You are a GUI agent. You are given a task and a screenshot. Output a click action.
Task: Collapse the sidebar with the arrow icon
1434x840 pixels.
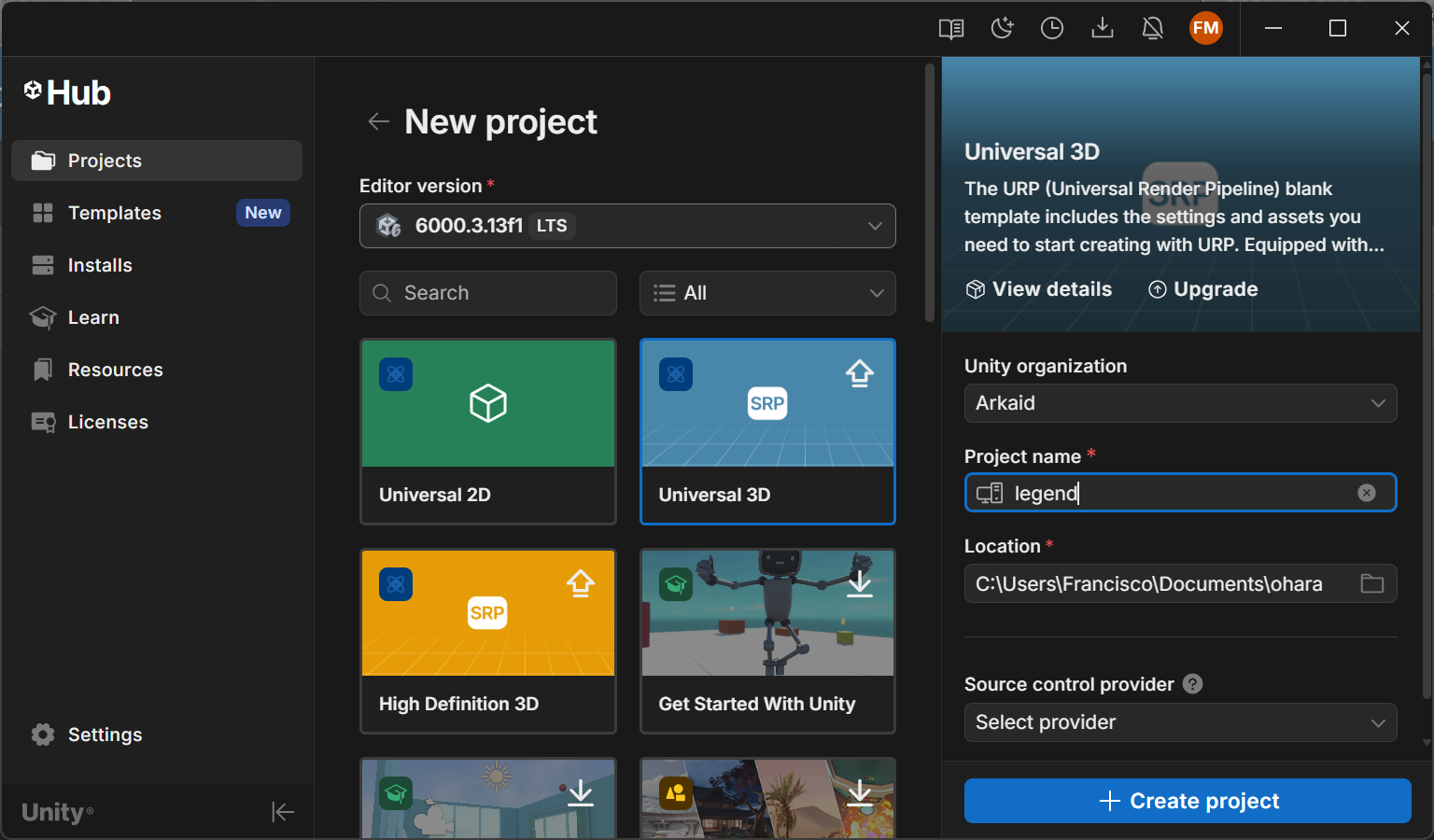point(283,812)
